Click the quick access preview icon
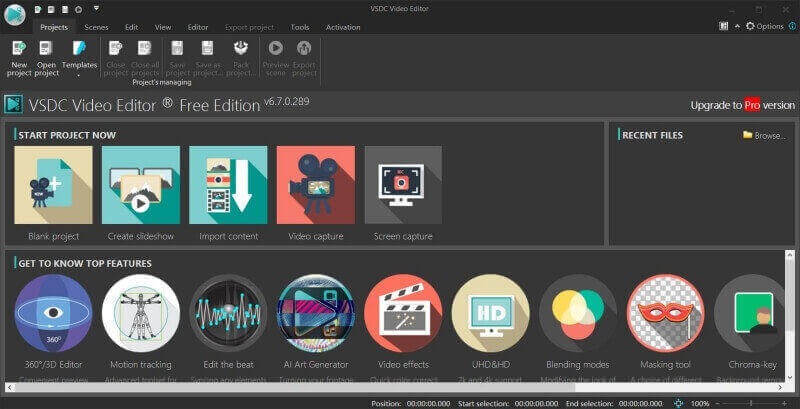Viewport: 800px width, 409px height. (x=78, y=9)
